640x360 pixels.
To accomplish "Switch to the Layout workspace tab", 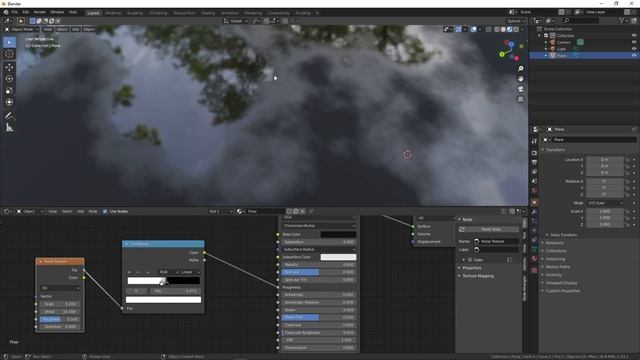I will coord(93,13).
